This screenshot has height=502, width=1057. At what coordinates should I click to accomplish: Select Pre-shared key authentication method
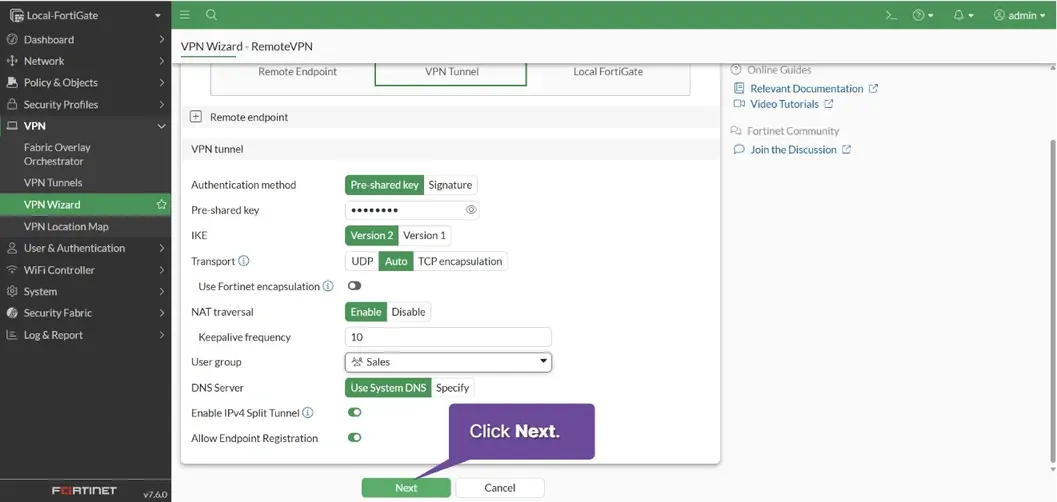point(384,185)
